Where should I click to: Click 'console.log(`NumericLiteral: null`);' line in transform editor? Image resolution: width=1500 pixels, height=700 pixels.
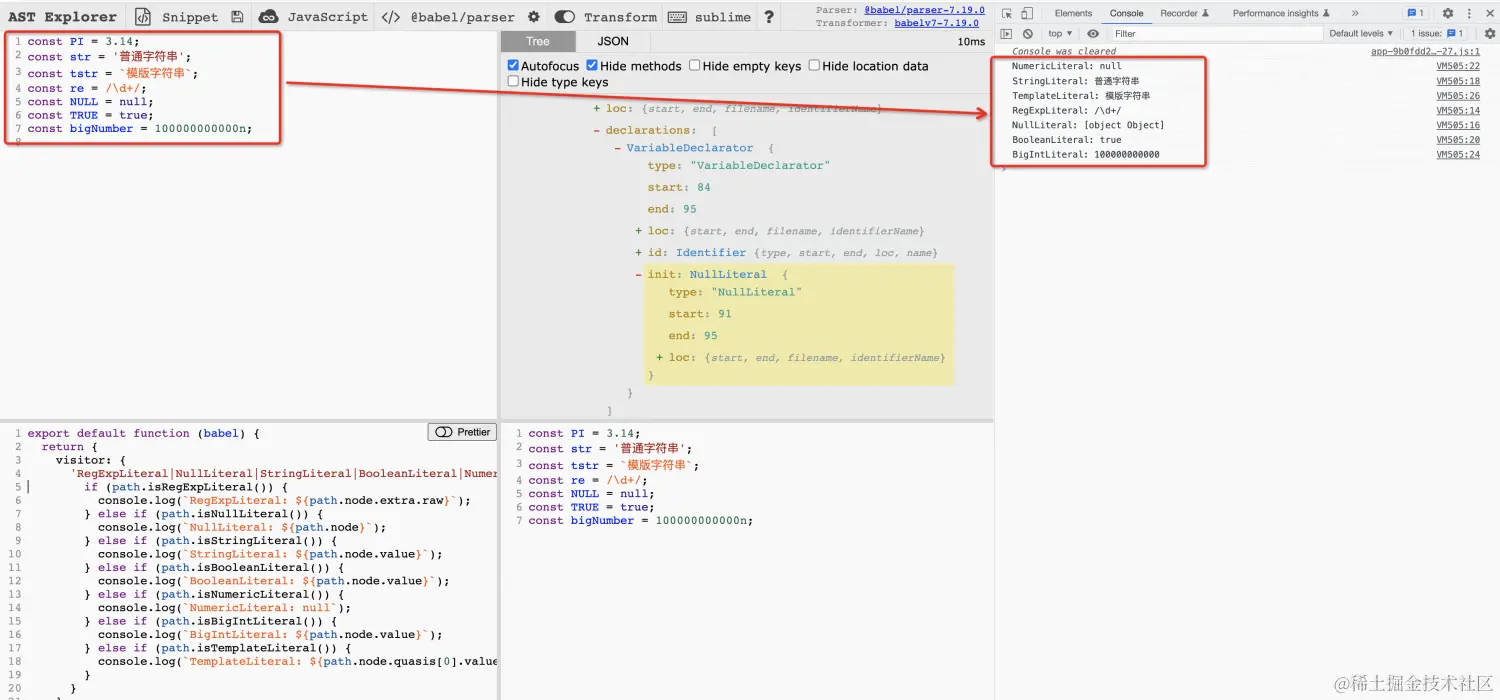[x=225, y=607]
